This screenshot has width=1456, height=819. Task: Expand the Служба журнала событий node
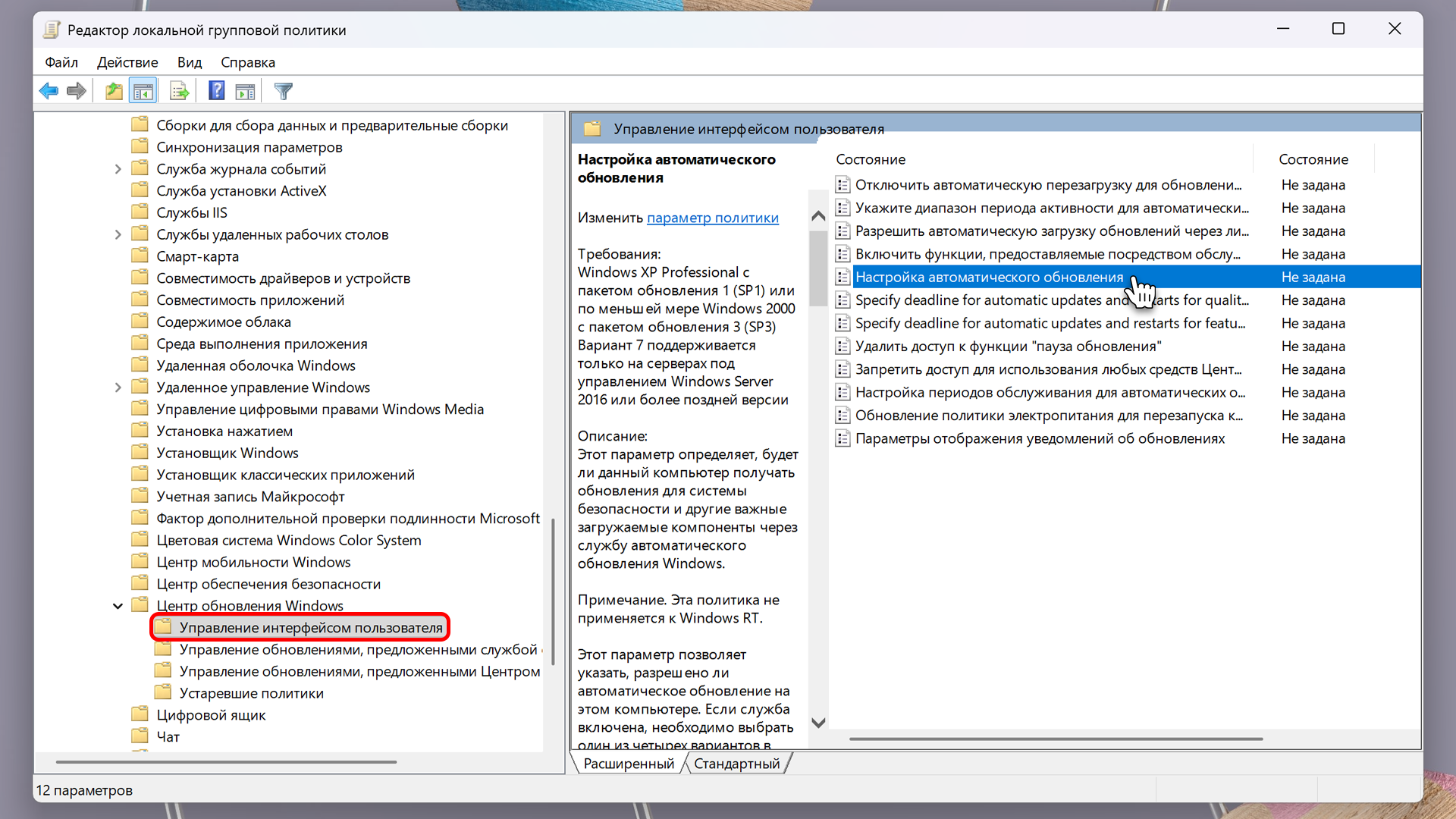(x=118, y=169)
